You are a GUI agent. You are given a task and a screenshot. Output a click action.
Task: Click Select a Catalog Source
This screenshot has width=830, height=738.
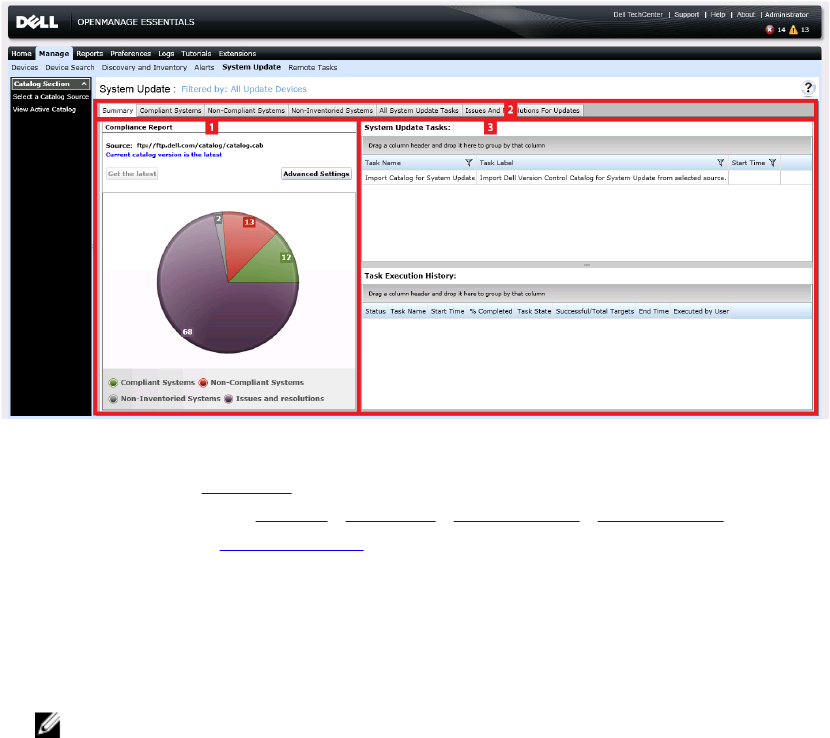pos(51,96)
